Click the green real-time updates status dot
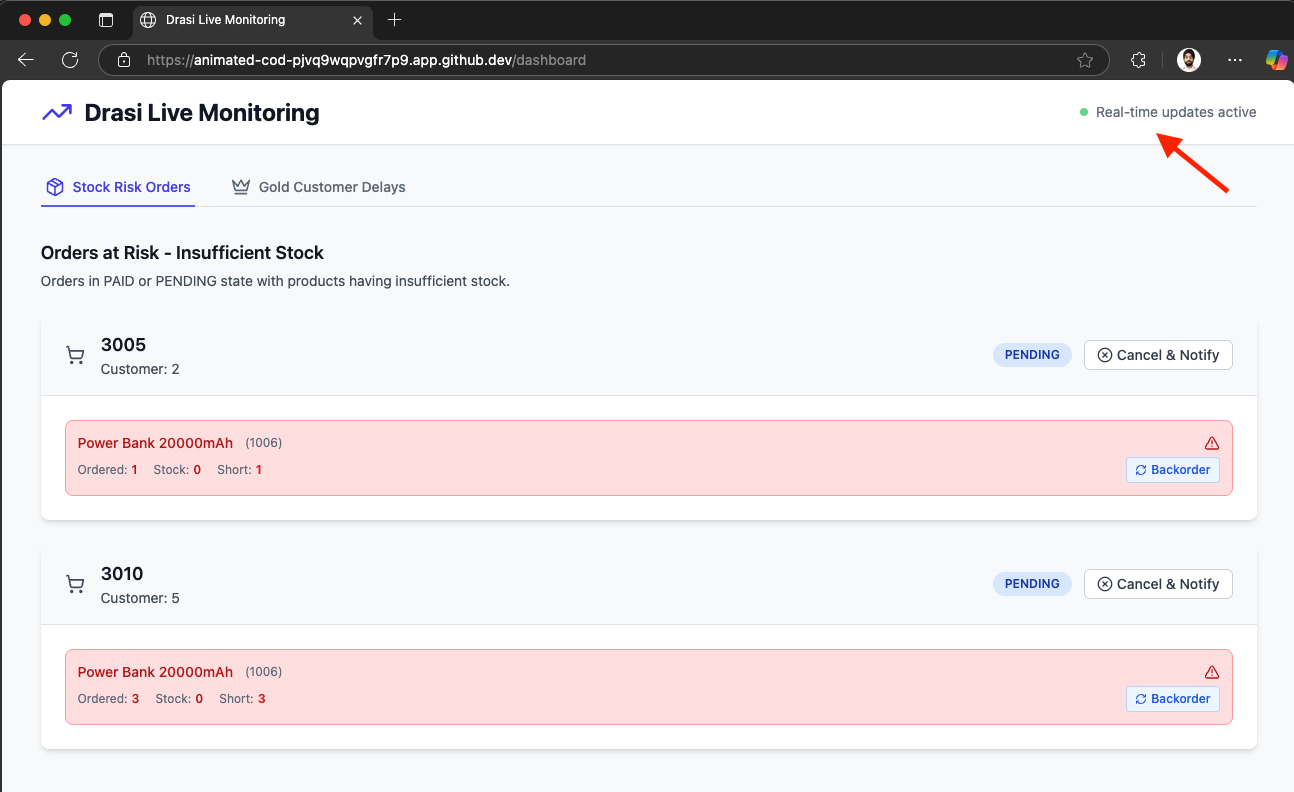1294x792 pixels. point(1084,112)
